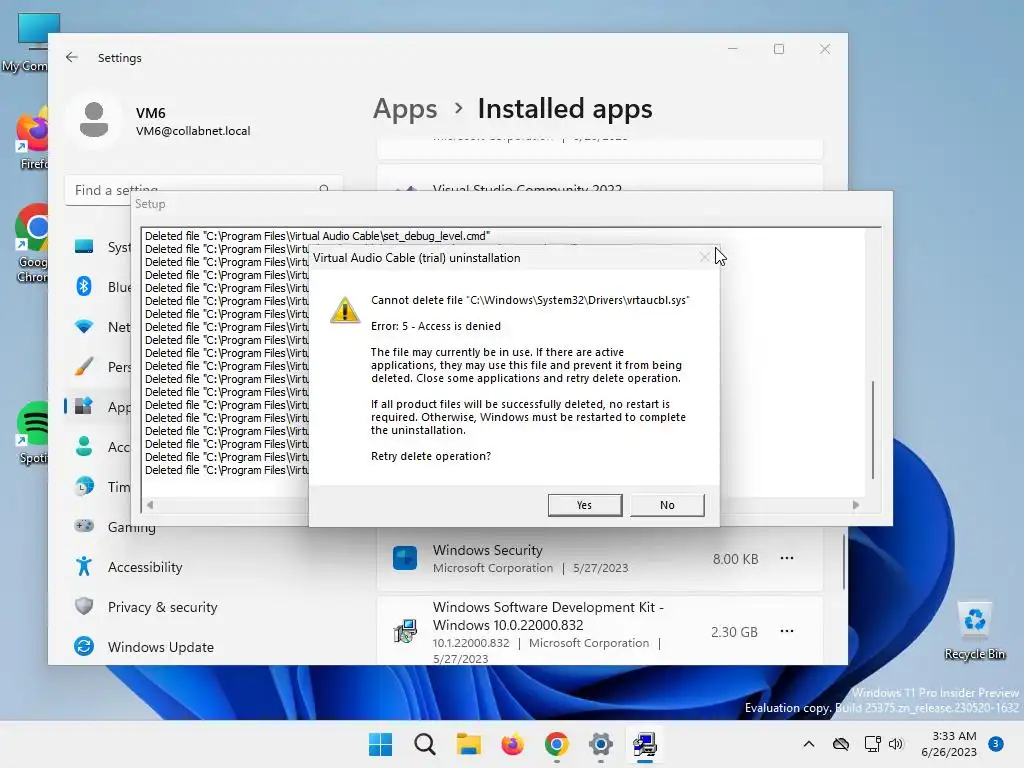Screen dimensions: 1024x768
Task: Click No in the uninstallation dialog
Action: (667, 505)
